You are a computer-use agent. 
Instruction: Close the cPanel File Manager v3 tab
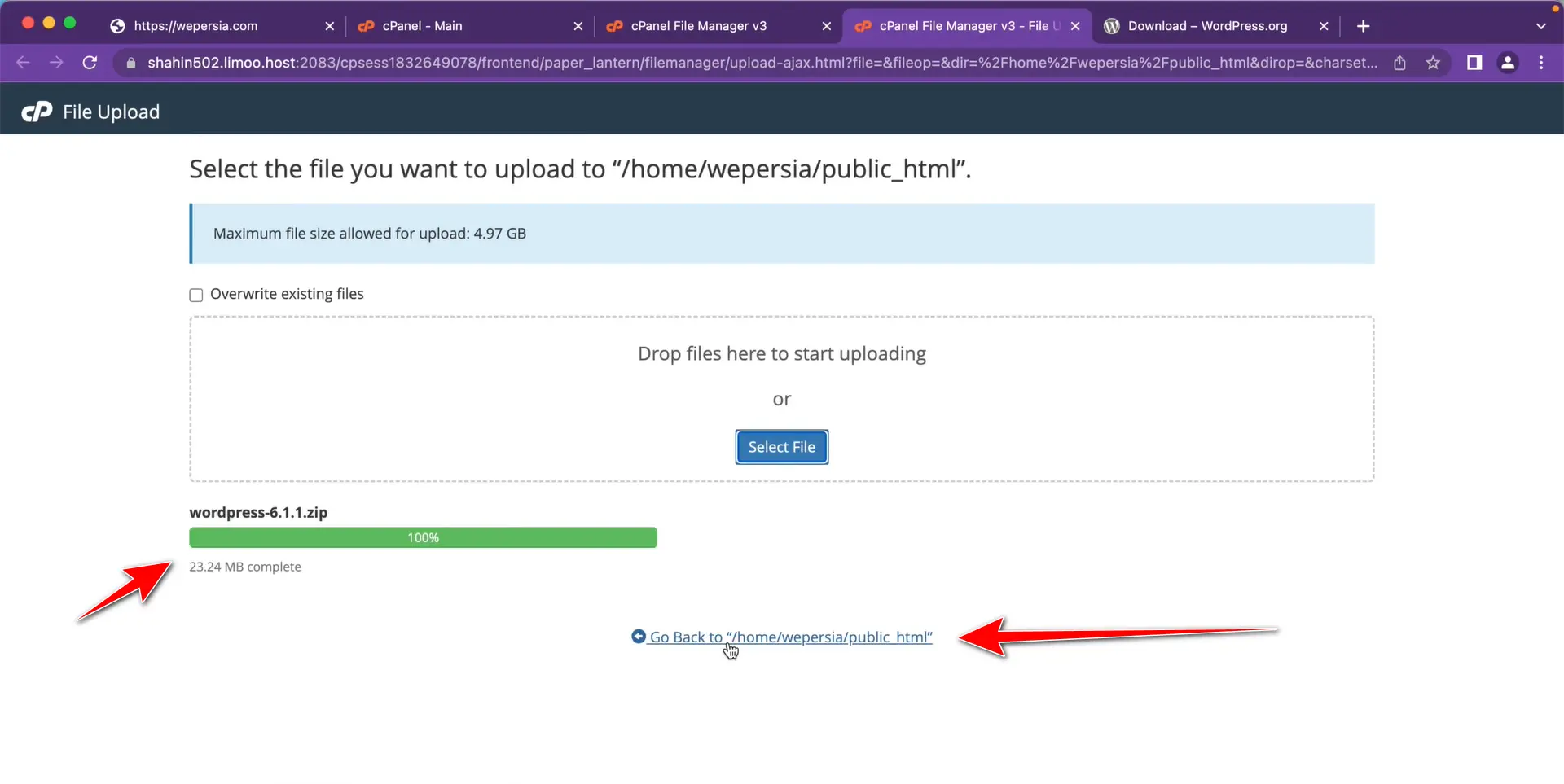coord(827,26)
